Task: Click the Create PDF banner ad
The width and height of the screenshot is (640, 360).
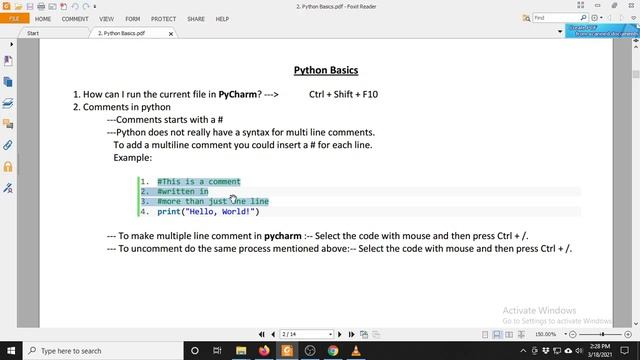Action: tap(602, 31)
